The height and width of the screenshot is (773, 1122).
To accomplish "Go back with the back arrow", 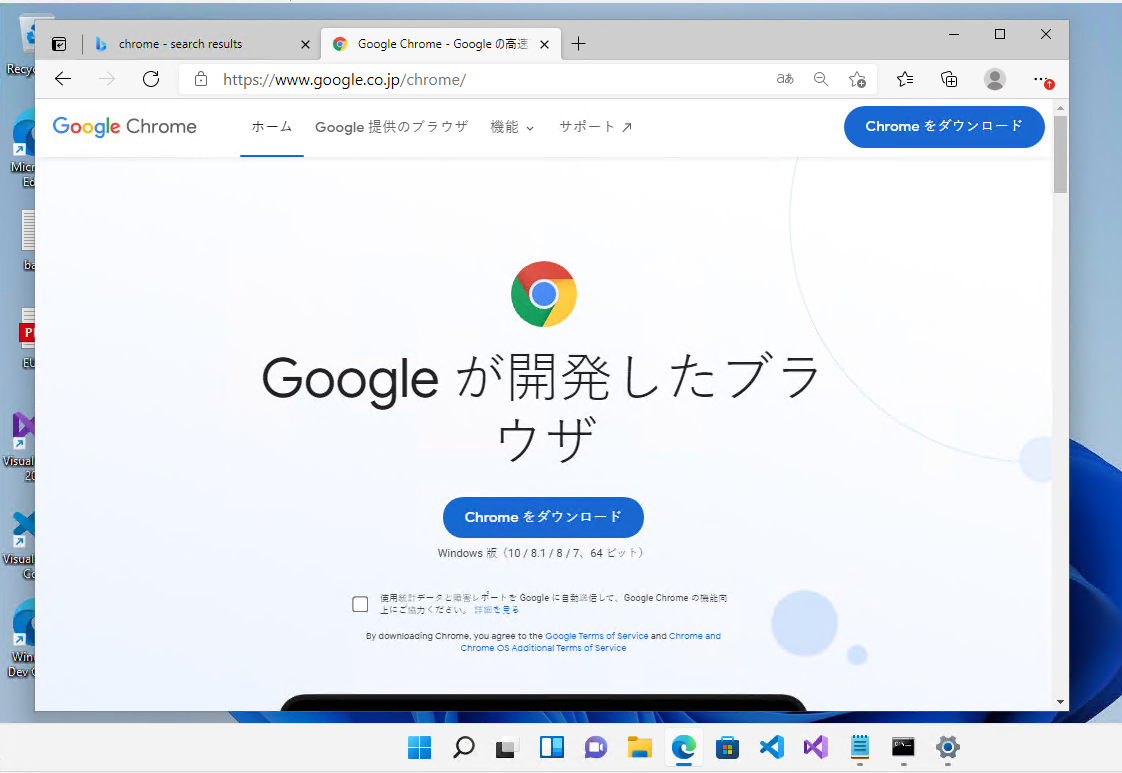I will 63,79.
